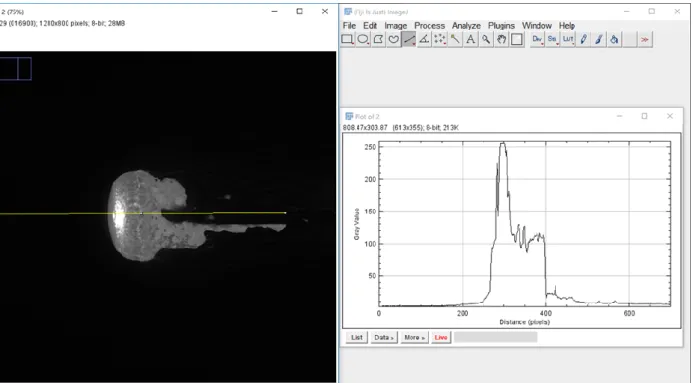Click the Color picker tool
Screen dimensions: 693x383
point(516,39)
